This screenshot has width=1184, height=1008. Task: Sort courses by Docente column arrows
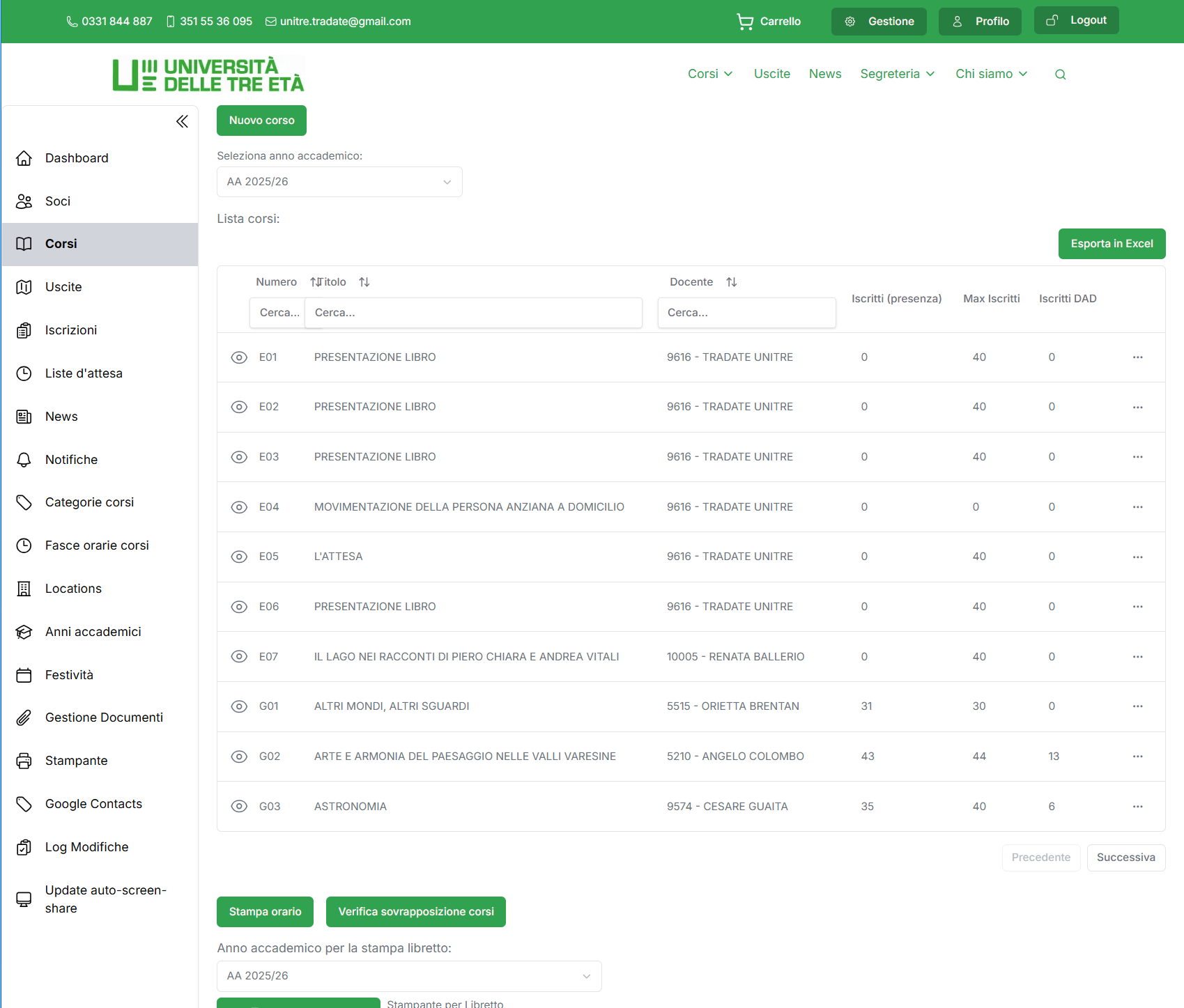(x=731, y=282)
